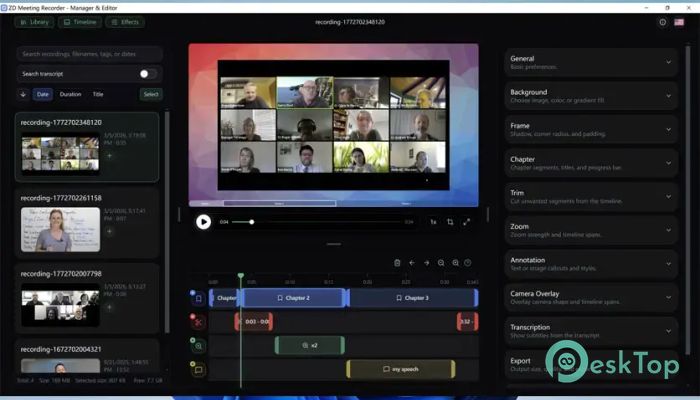
Task: Click the chapter track bookmark icon
Action: 198,298
